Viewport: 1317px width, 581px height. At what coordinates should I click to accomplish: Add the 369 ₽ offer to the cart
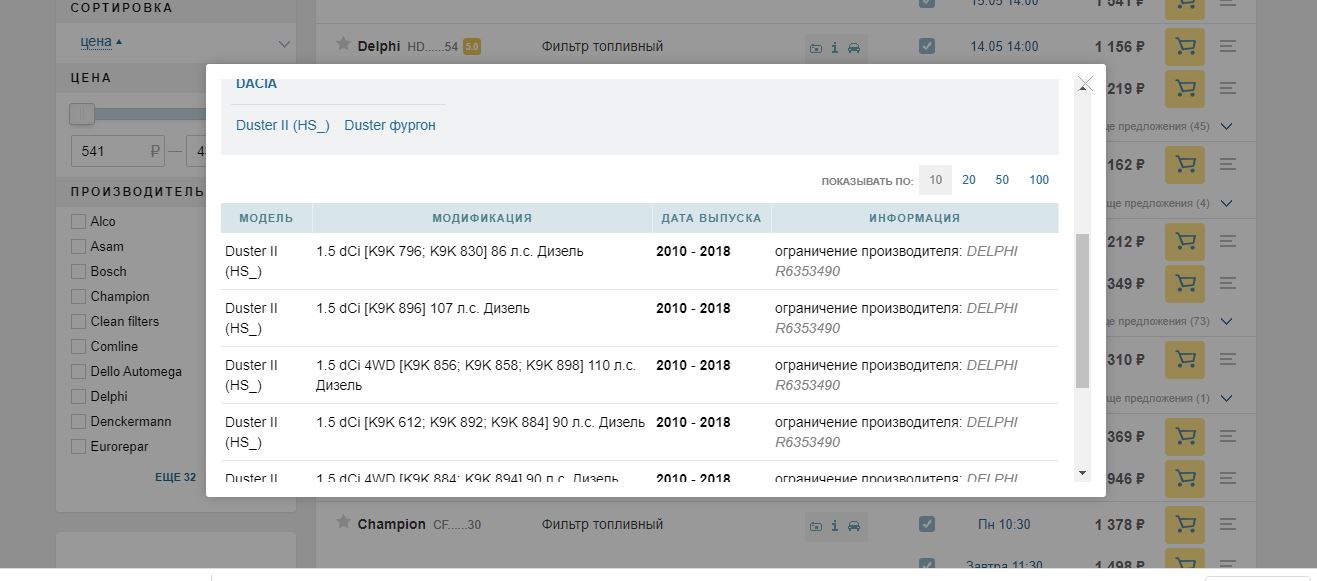pyautogui.click(x=1185, y=436)
